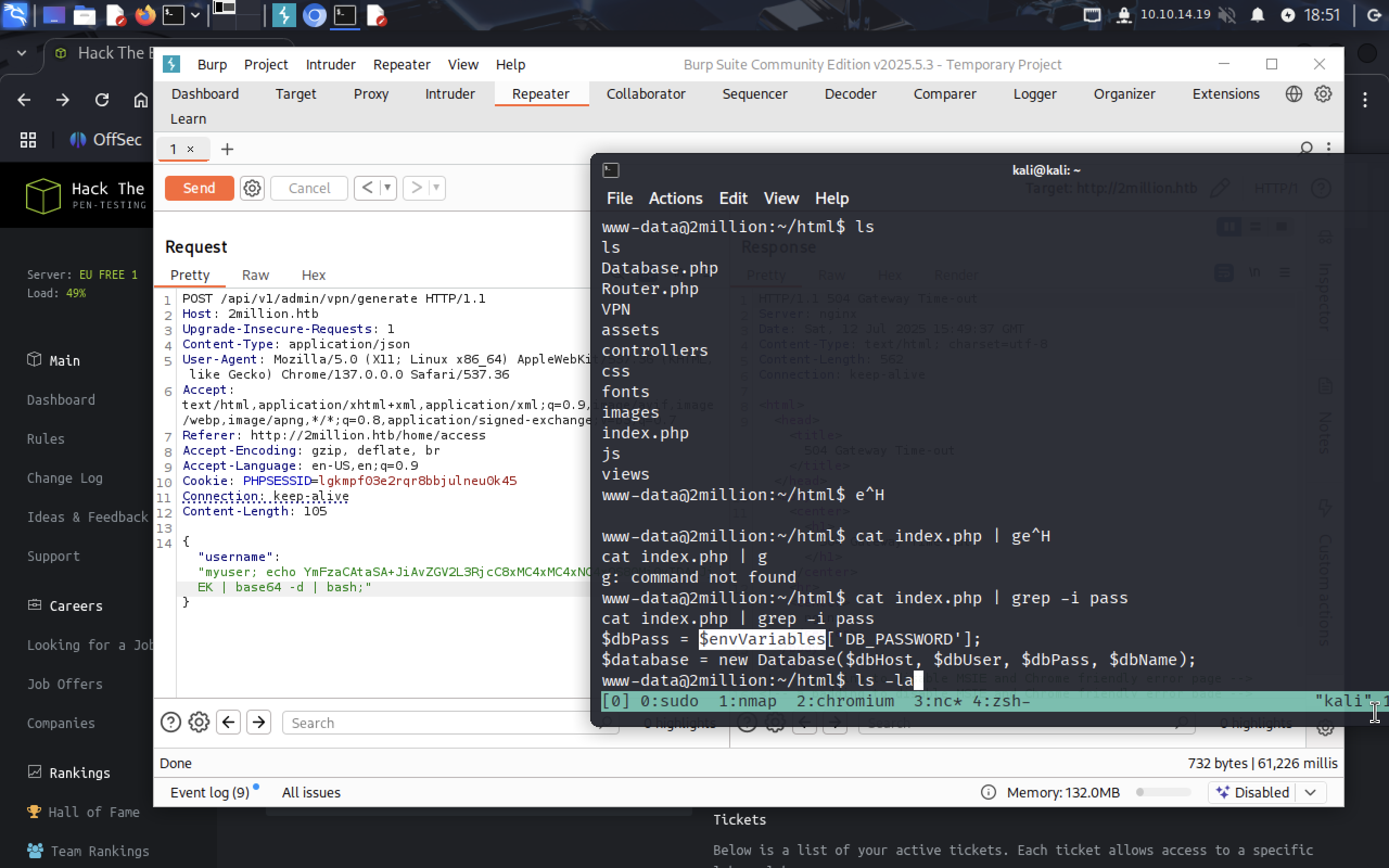Open Hall of Fame in sidebar
The image size is (1389, 868).
pos(84,812)
